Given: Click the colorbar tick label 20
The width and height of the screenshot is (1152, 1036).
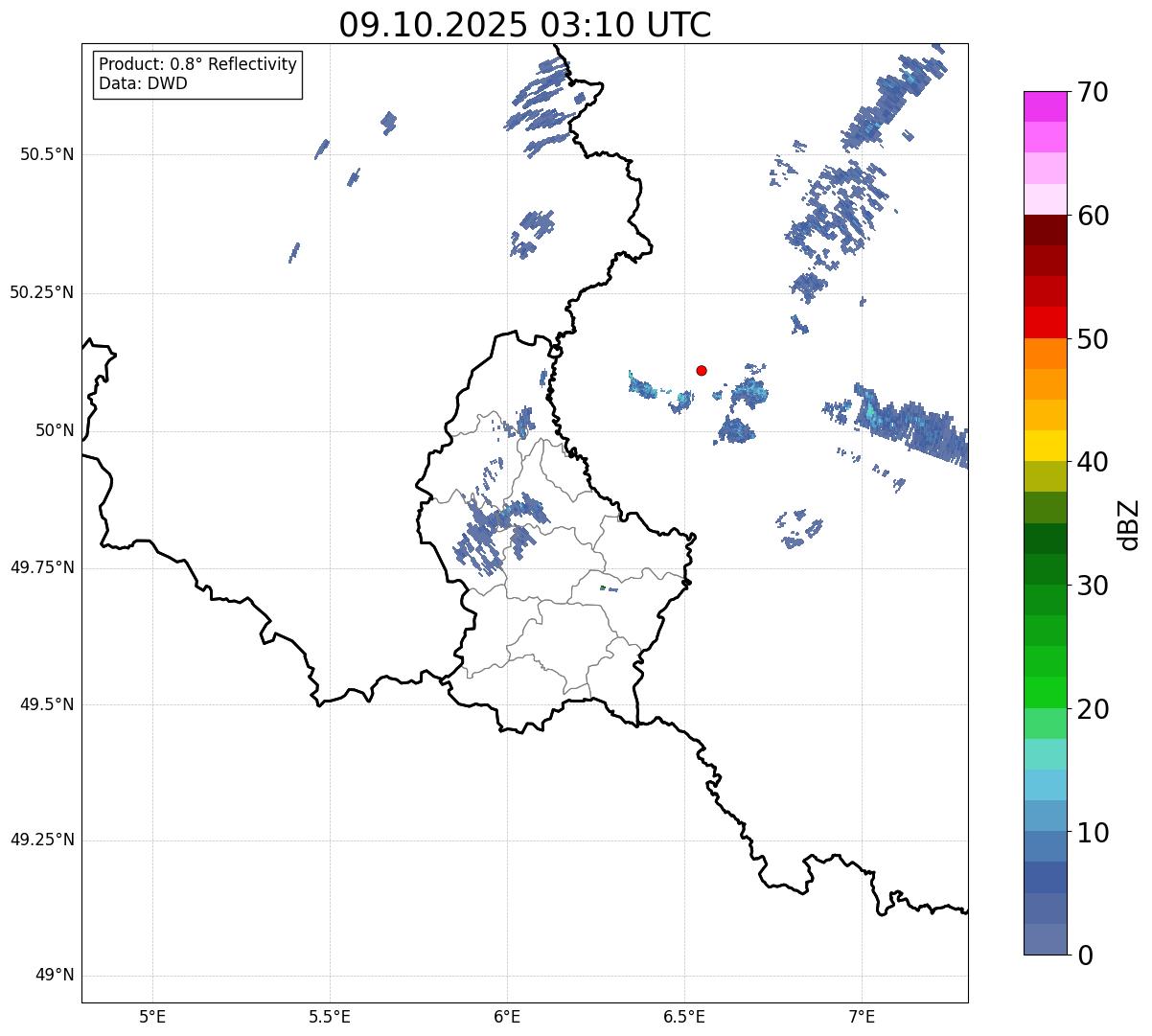Looking at the screenshot, I should pyautogui.click(x=1093, y=709).
